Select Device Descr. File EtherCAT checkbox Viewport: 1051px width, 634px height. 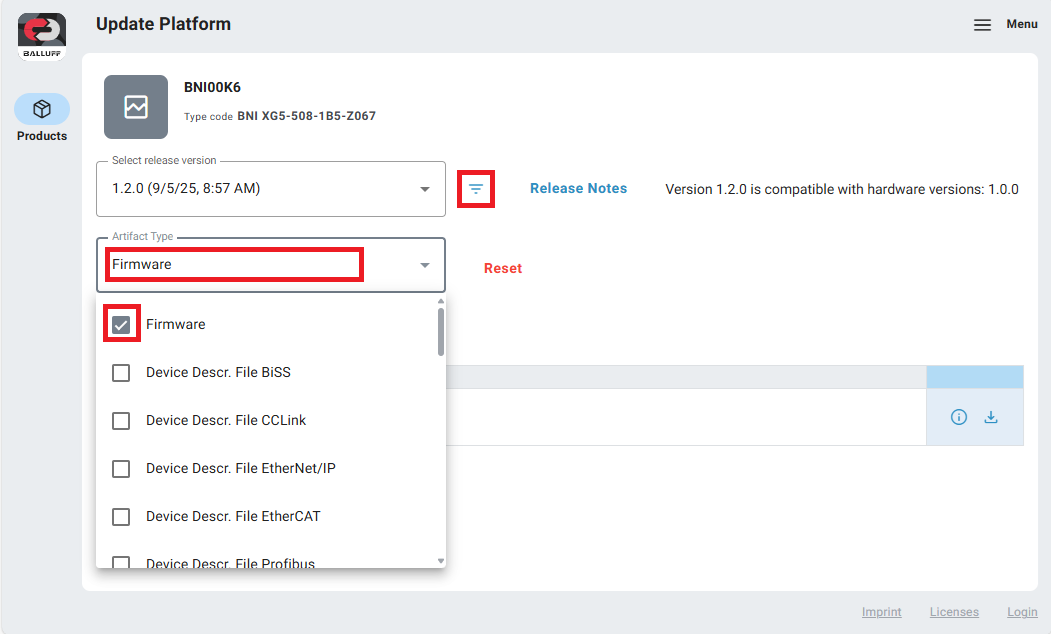pos(121,517)
